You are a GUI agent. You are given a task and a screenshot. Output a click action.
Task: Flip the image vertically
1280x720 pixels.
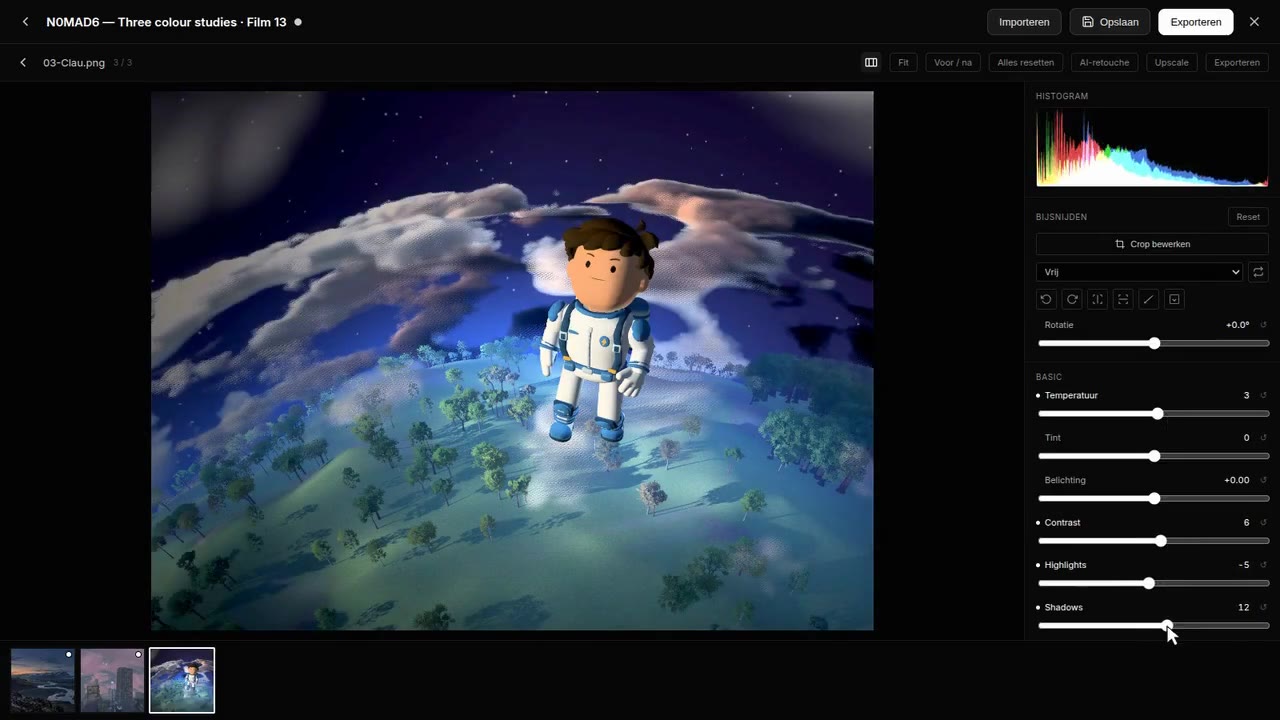click(x=1123, y=299)
